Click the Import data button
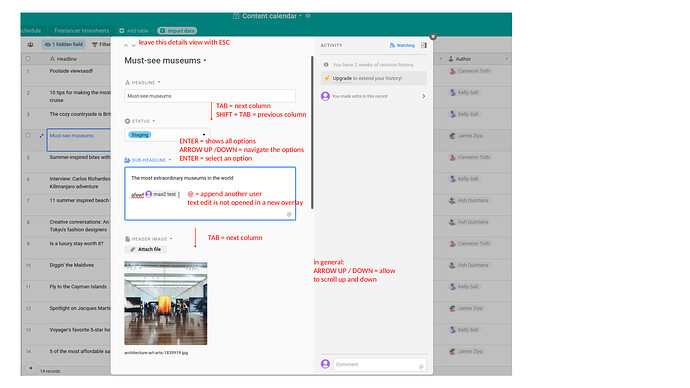Screen dimensions: 690x388 click(177, 31)
